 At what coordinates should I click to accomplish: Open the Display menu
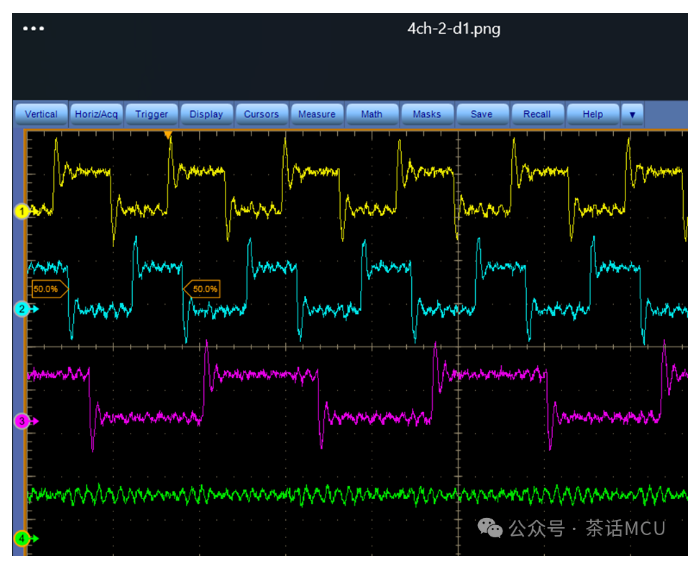(x=207, y=114)
